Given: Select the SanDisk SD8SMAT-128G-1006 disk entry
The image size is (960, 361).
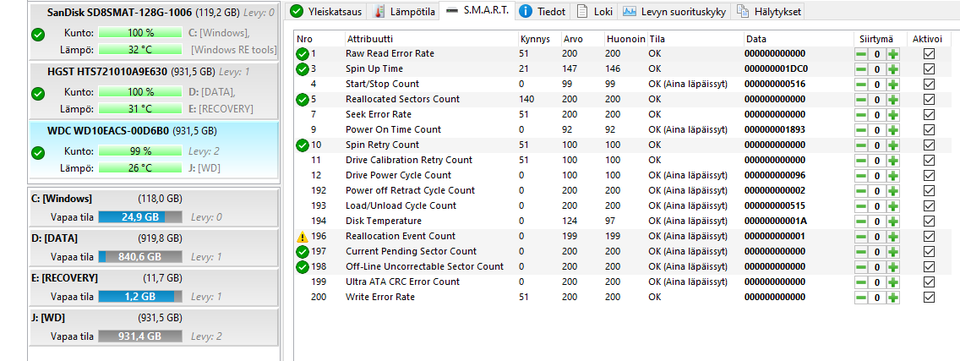Looking at the screenshot, I should [x=154, y=32].
